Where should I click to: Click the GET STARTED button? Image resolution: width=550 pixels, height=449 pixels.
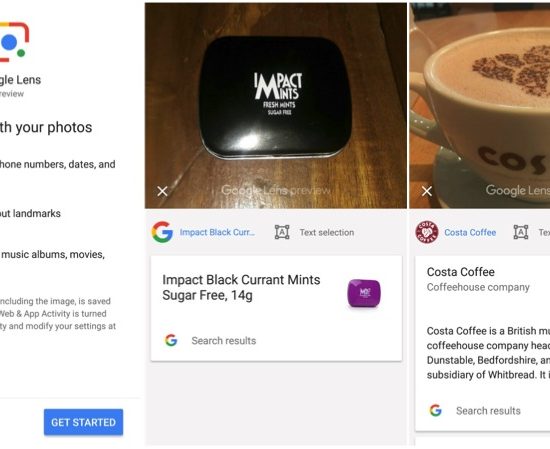click(83, 422)
